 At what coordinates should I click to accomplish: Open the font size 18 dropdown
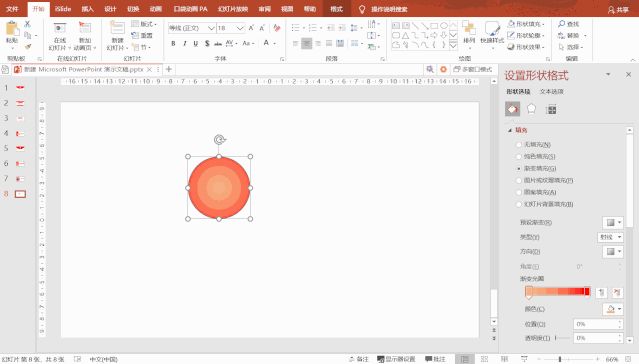tap(240, 28)
